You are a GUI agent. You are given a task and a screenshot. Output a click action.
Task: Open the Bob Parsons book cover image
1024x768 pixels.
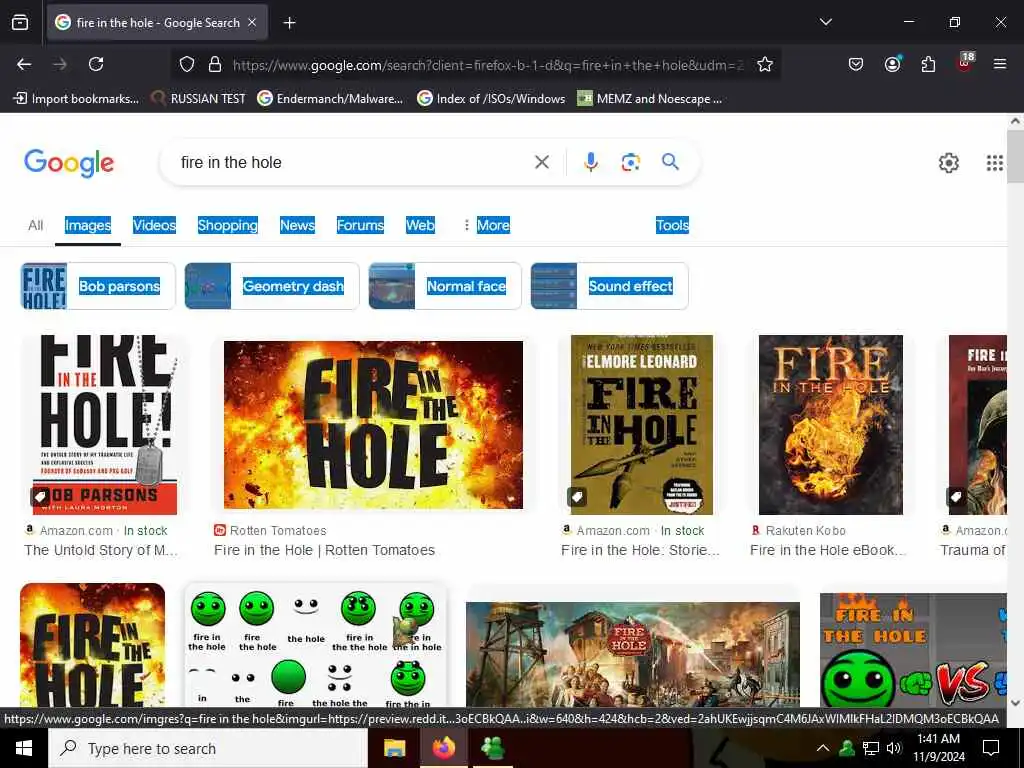(x=104, y=424)
